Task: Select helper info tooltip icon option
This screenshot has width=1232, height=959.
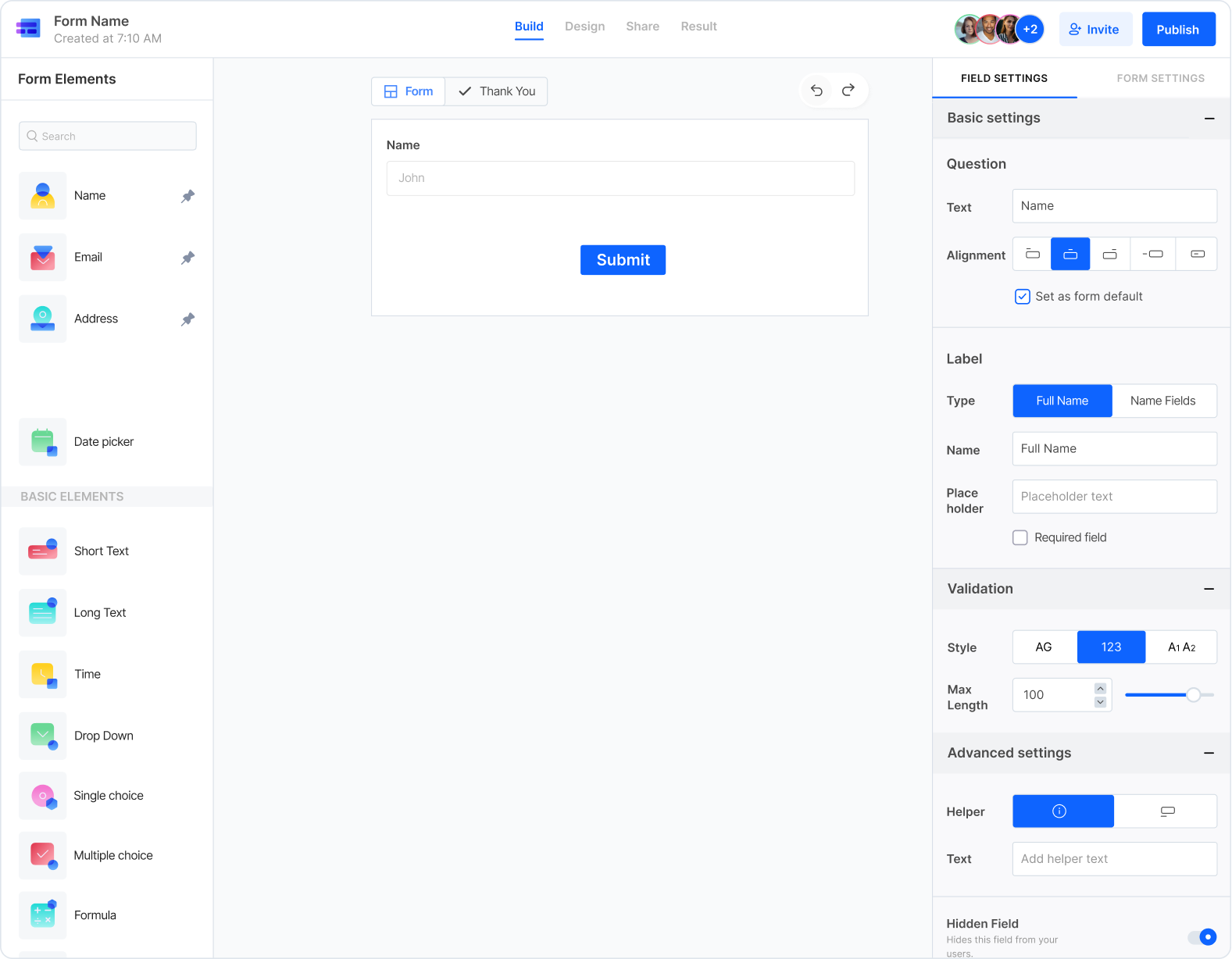Action: pos(1062,811)
